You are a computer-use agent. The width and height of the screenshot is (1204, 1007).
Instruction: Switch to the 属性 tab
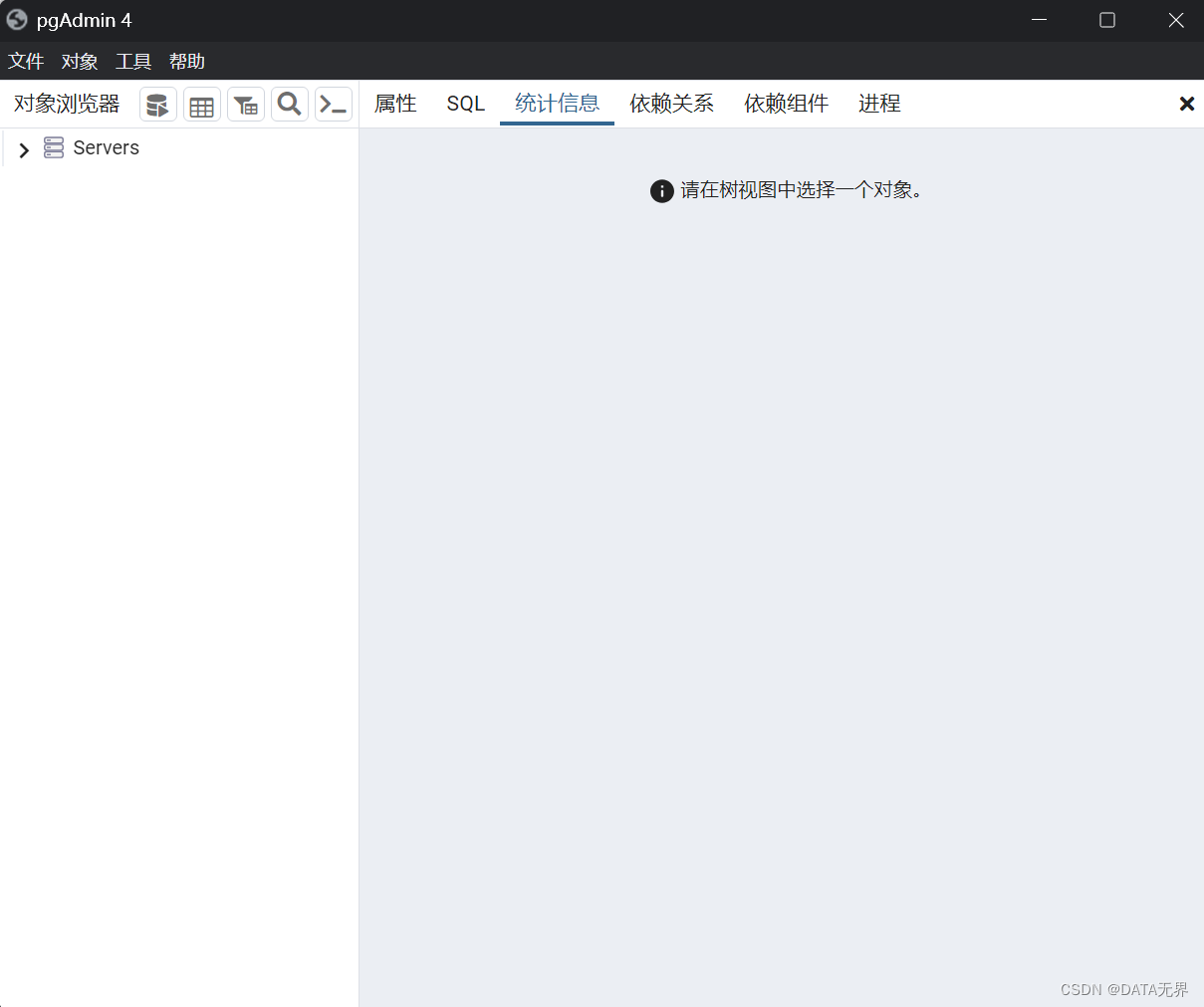click(395, 104)
